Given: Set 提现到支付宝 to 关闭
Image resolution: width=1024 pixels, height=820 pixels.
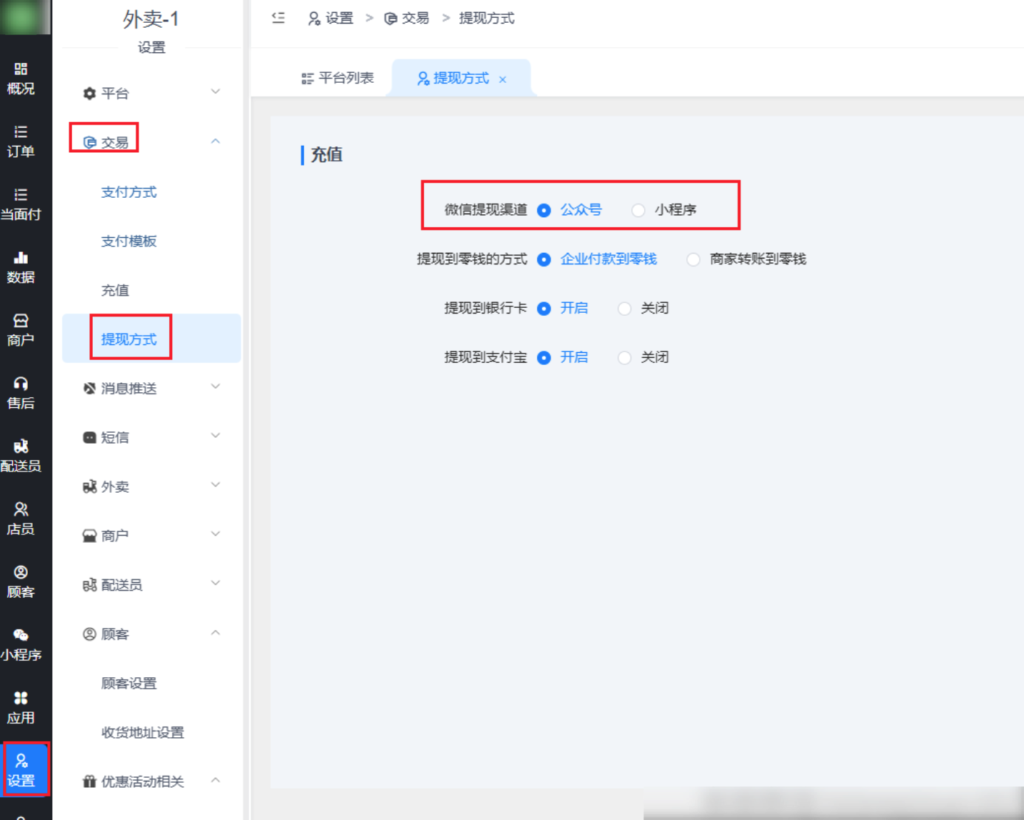Looking at the screenshot, I should pyautogui.click(x=625, y=357).
